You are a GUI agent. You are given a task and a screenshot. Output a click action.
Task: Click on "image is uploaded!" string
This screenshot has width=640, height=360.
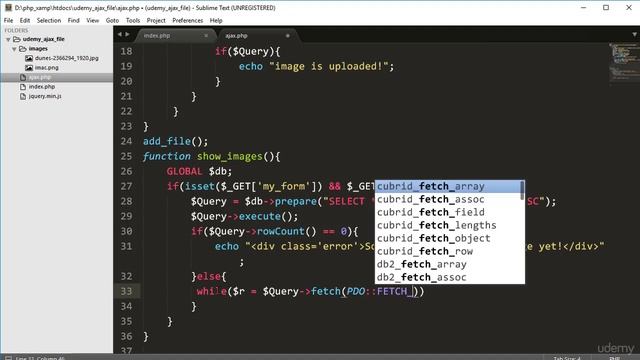(x=329, y=67)
